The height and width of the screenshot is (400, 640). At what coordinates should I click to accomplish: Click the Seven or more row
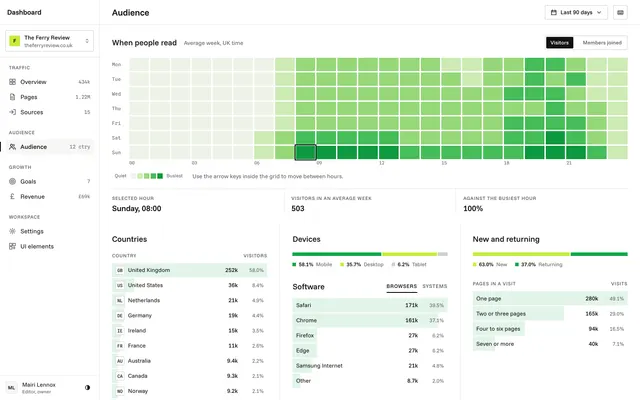(x=550, y=344)
